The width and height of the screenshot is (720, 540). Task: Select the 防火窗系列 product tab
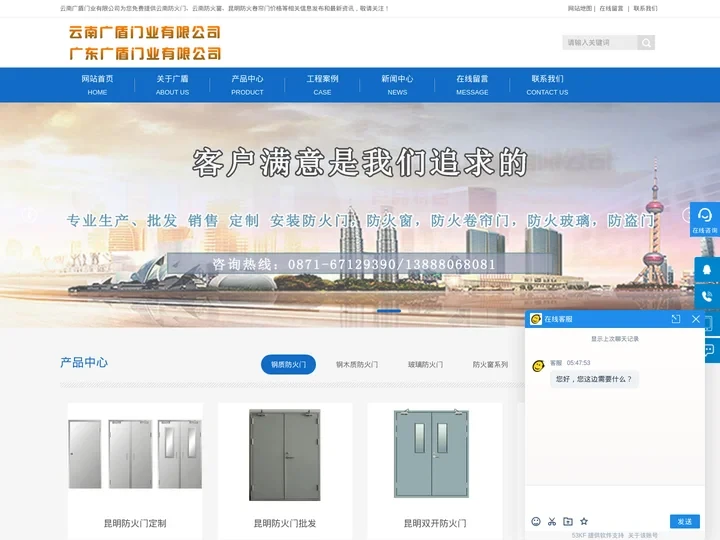point(490,365)
